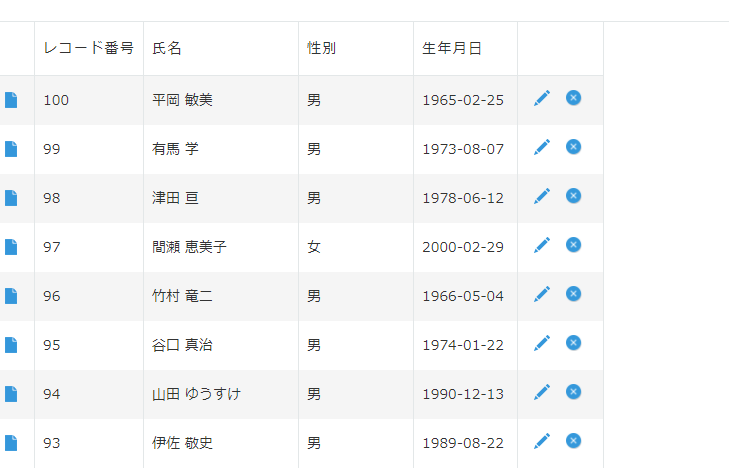Open record details for row 96
The width and height of the screenshot is (729, 468).
(x=11, y=296)
